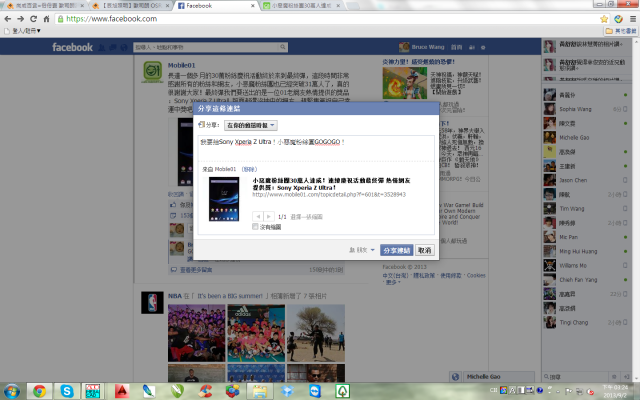This screenshot has width=640, height=400.
Task: Click the chat search field at sidebar bottom
Action: click(576, 377)
